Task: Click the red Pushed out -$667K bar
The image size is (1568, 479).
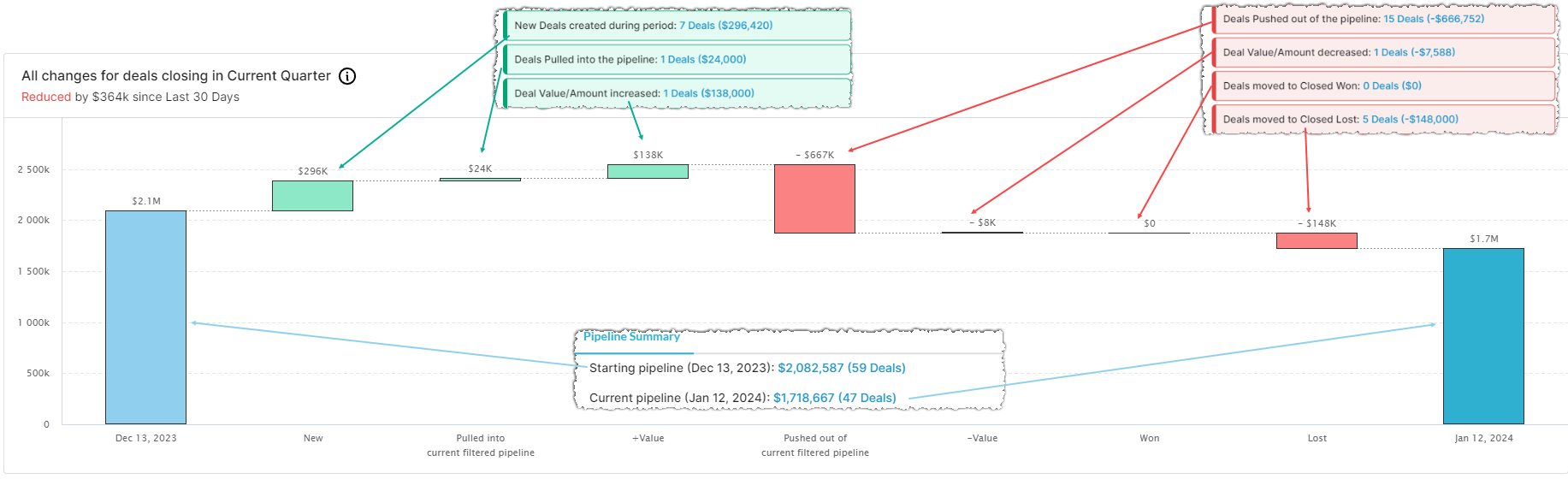Action: click(x=814, y=198)
